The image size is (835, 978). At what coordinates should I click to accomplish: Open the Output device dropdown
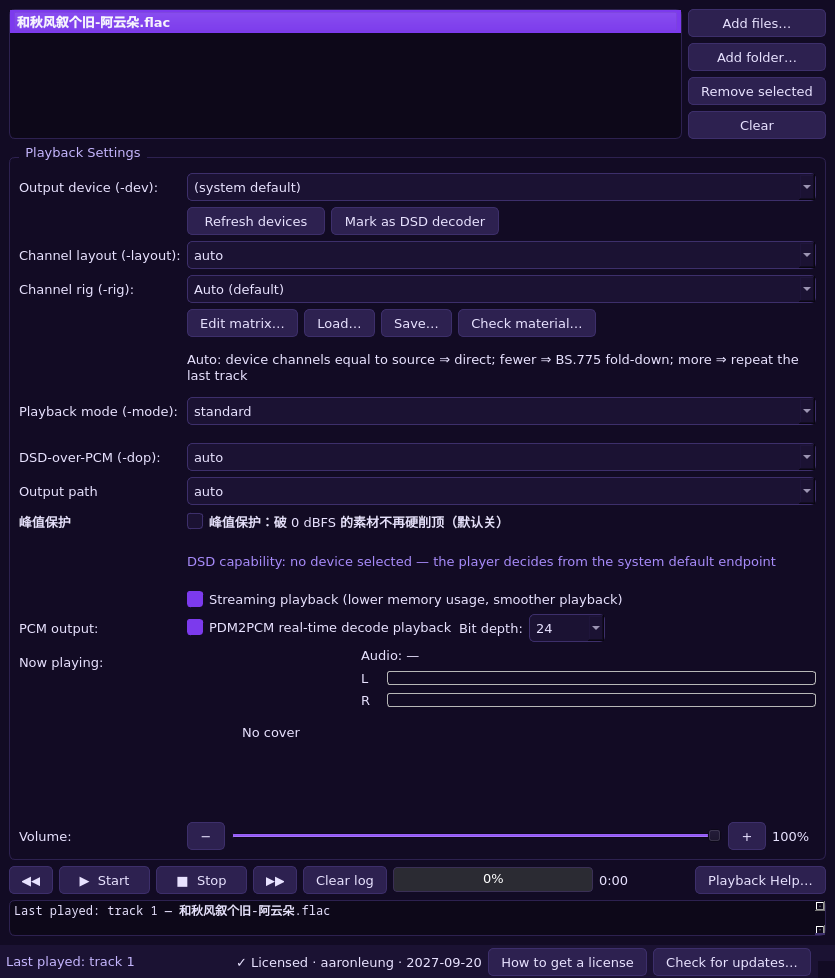click(x=501, y=187)
